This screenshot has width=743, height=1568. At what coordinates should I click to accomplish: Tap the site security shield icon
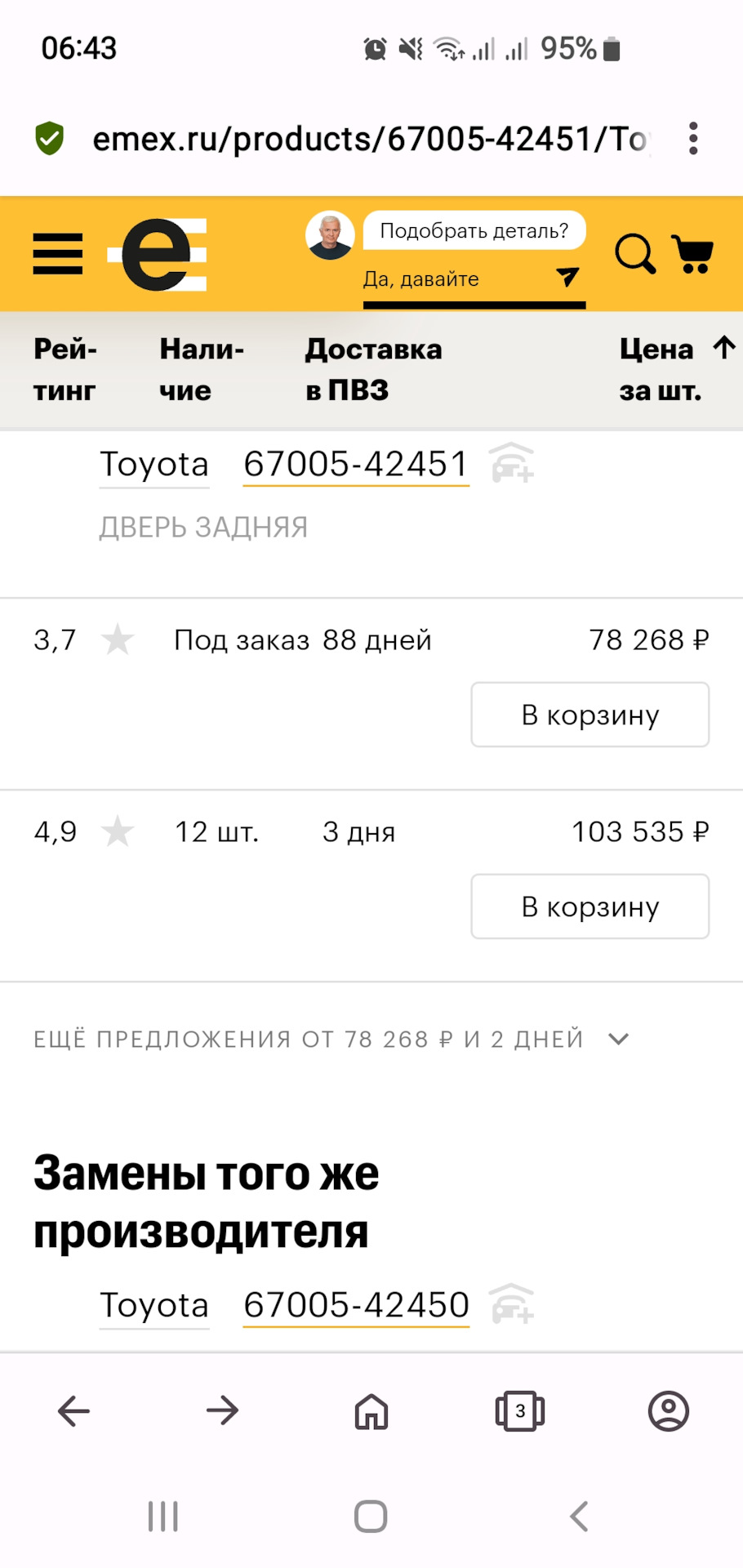(50, 139)
